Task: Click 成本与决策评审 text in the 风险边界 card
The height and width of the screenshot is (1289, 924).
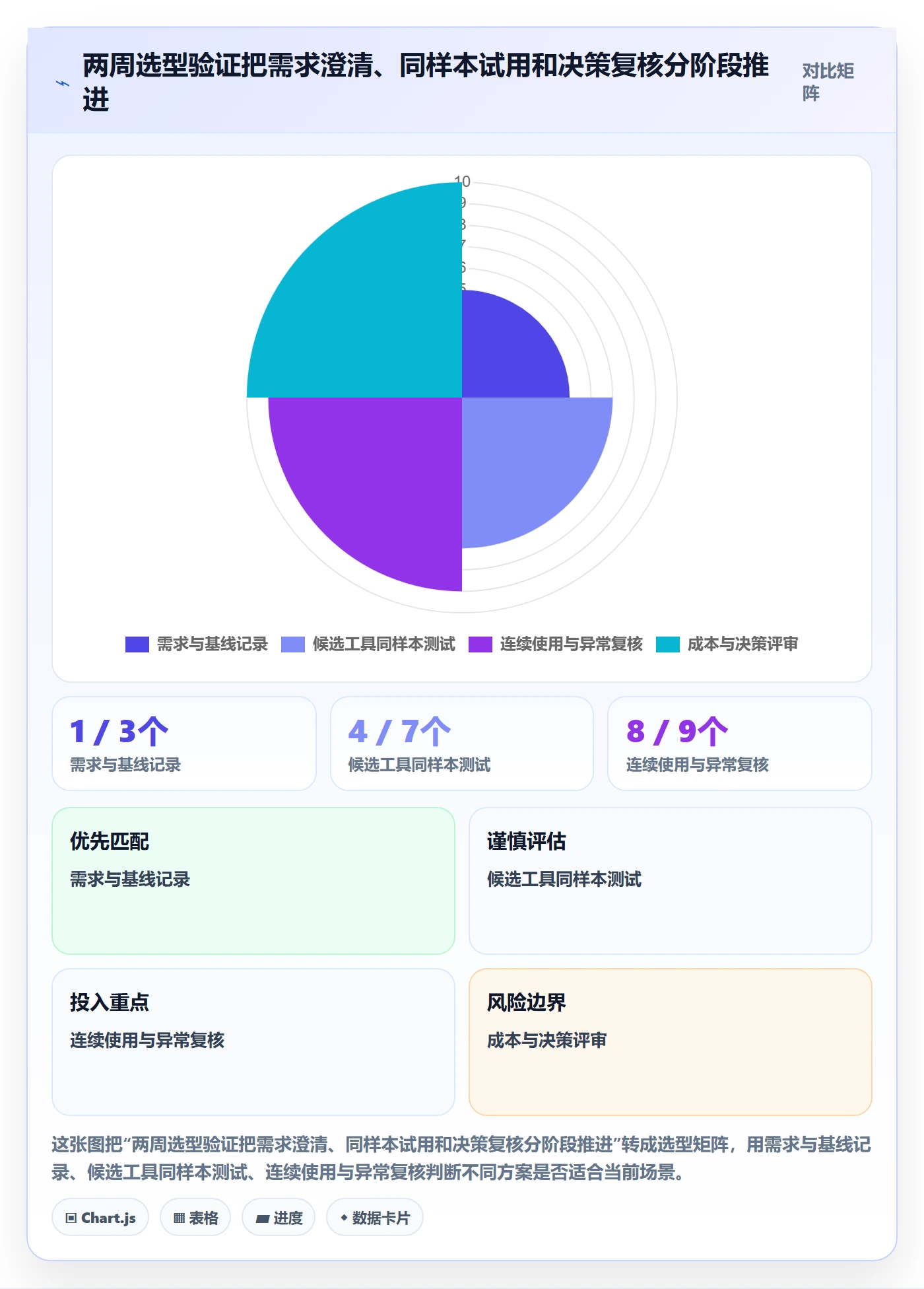Action: tap(546, 1041)
